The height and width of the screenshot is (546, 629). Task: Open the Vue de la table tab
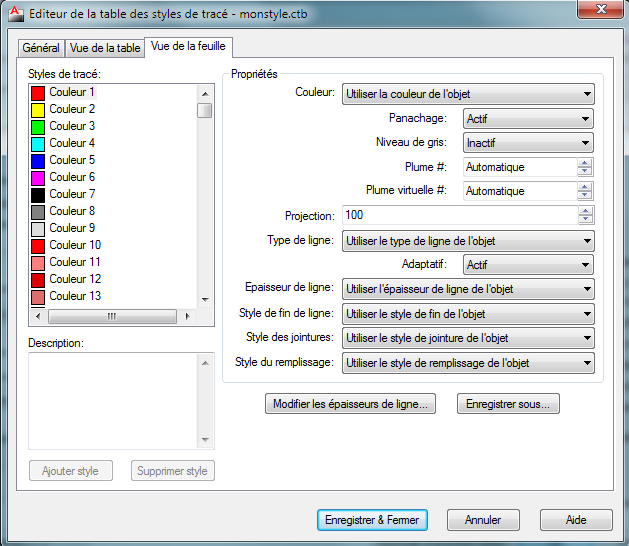tap(105, 48)
